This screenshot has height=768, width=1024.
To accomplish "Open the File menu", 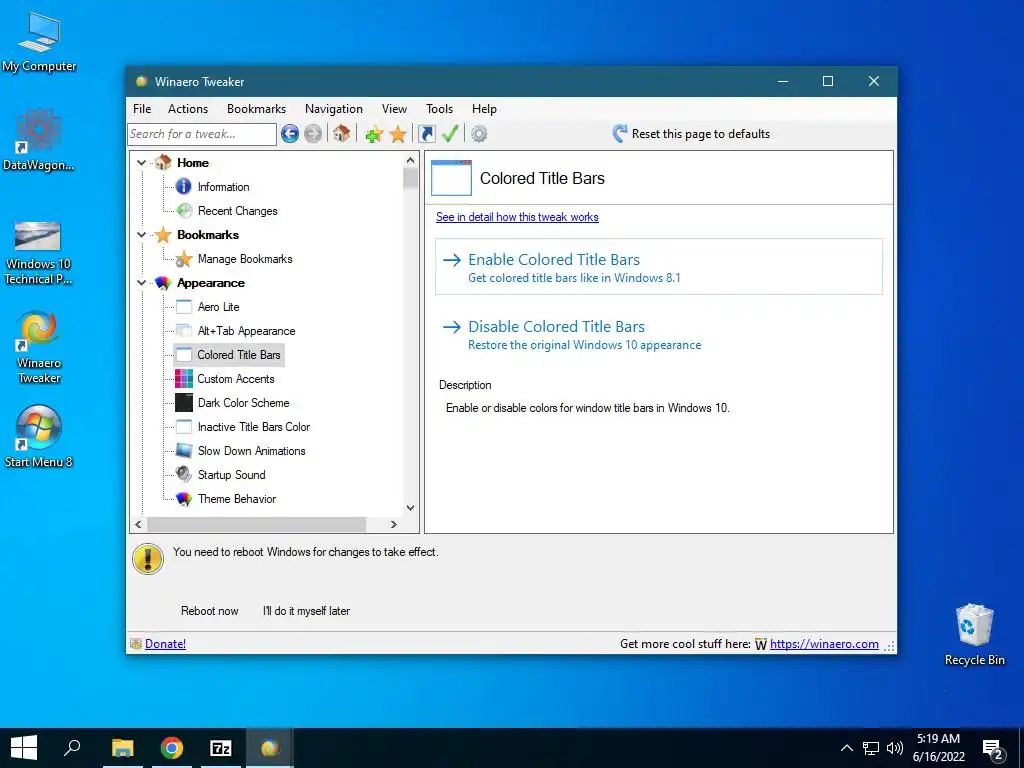I will coord(142,109).
